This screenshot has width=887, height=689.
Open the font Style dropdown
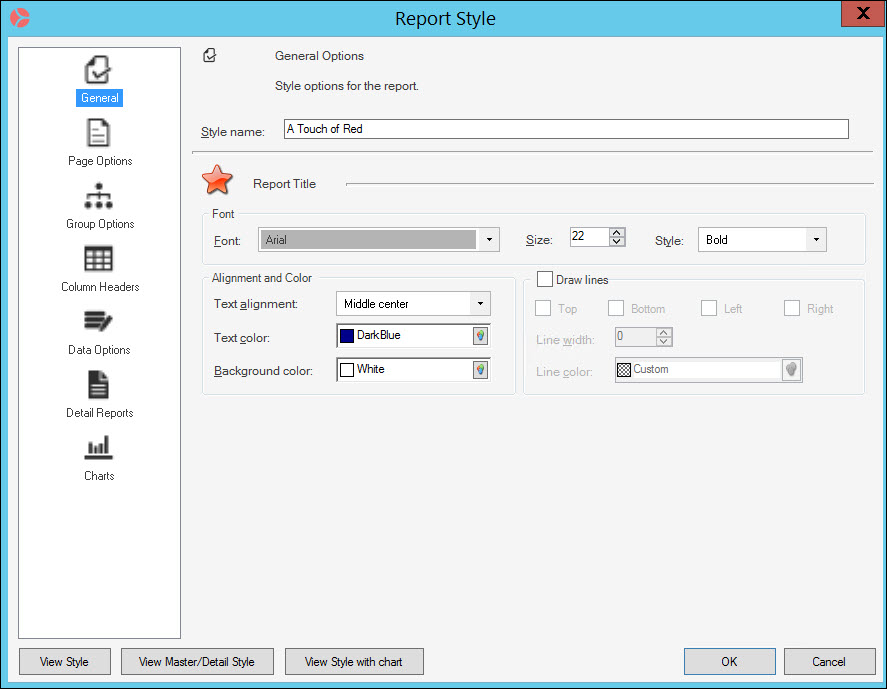pos(816,239)
